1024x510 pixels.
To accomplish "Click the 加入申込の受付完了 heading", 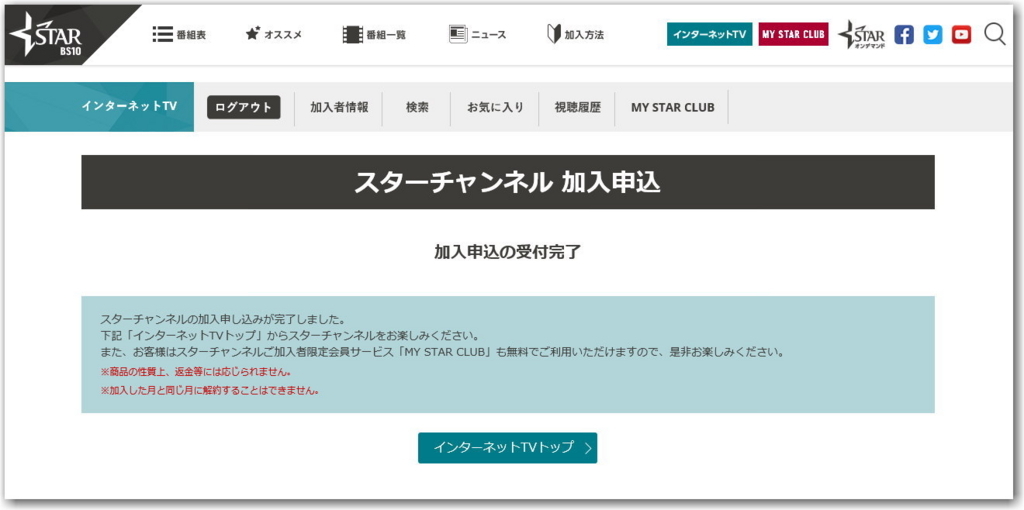I will coord(507,253).
